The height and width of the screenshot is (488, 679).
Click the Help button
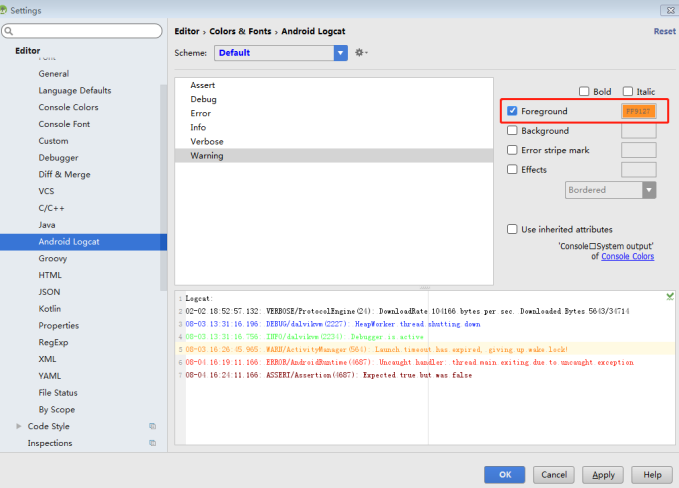click(x=652, y=475)
